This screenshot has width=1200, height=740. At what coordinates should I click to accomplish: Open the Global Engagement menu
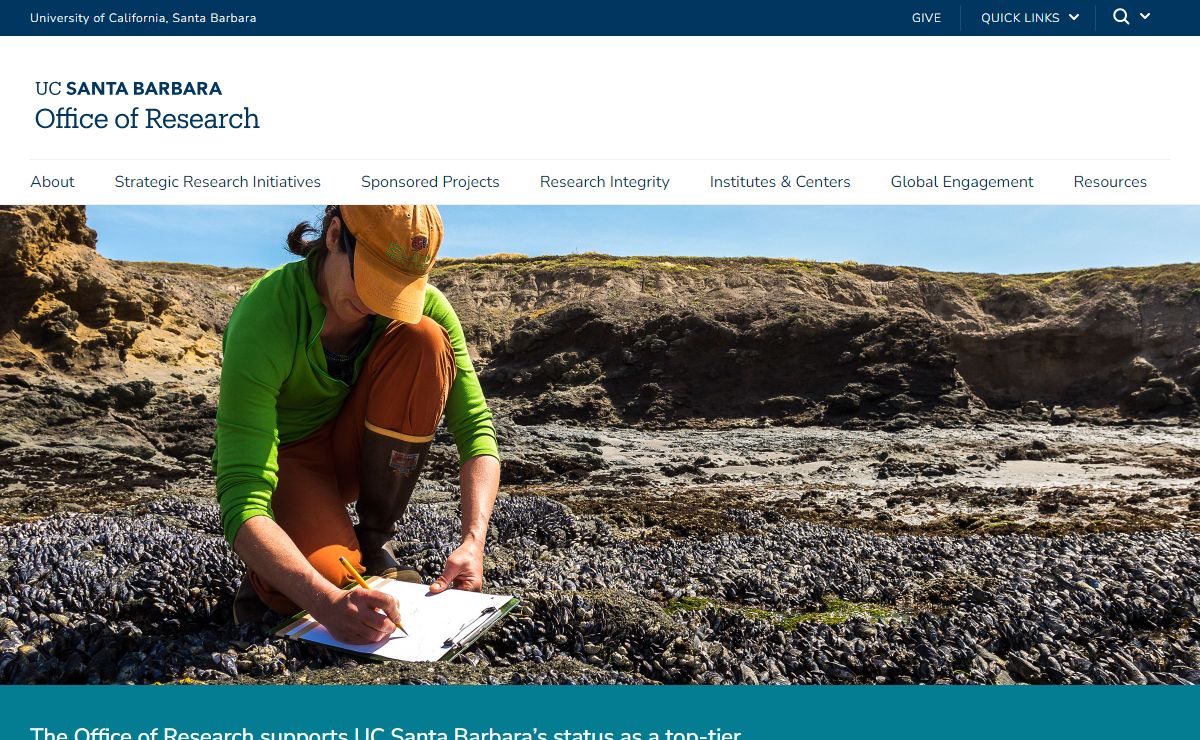click(962, 182)
